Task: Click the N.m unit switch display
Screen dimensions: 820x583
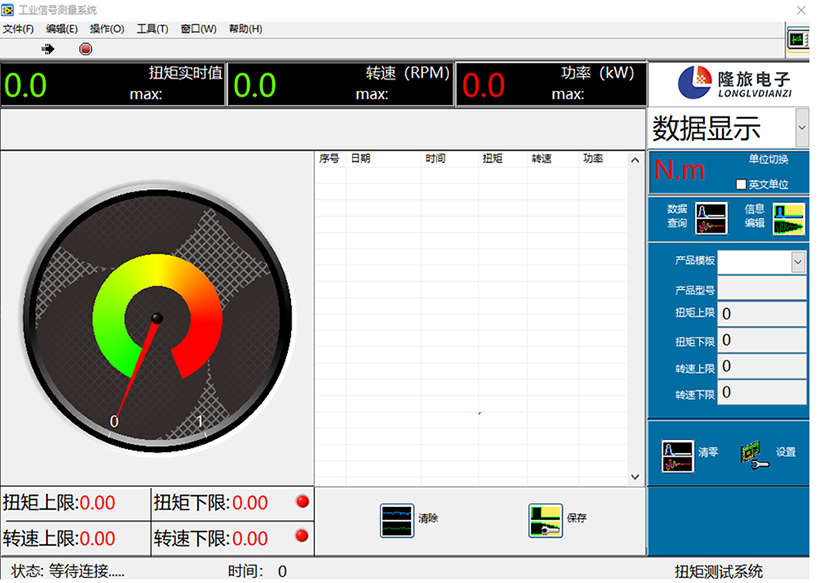Action: pos(680,171)
